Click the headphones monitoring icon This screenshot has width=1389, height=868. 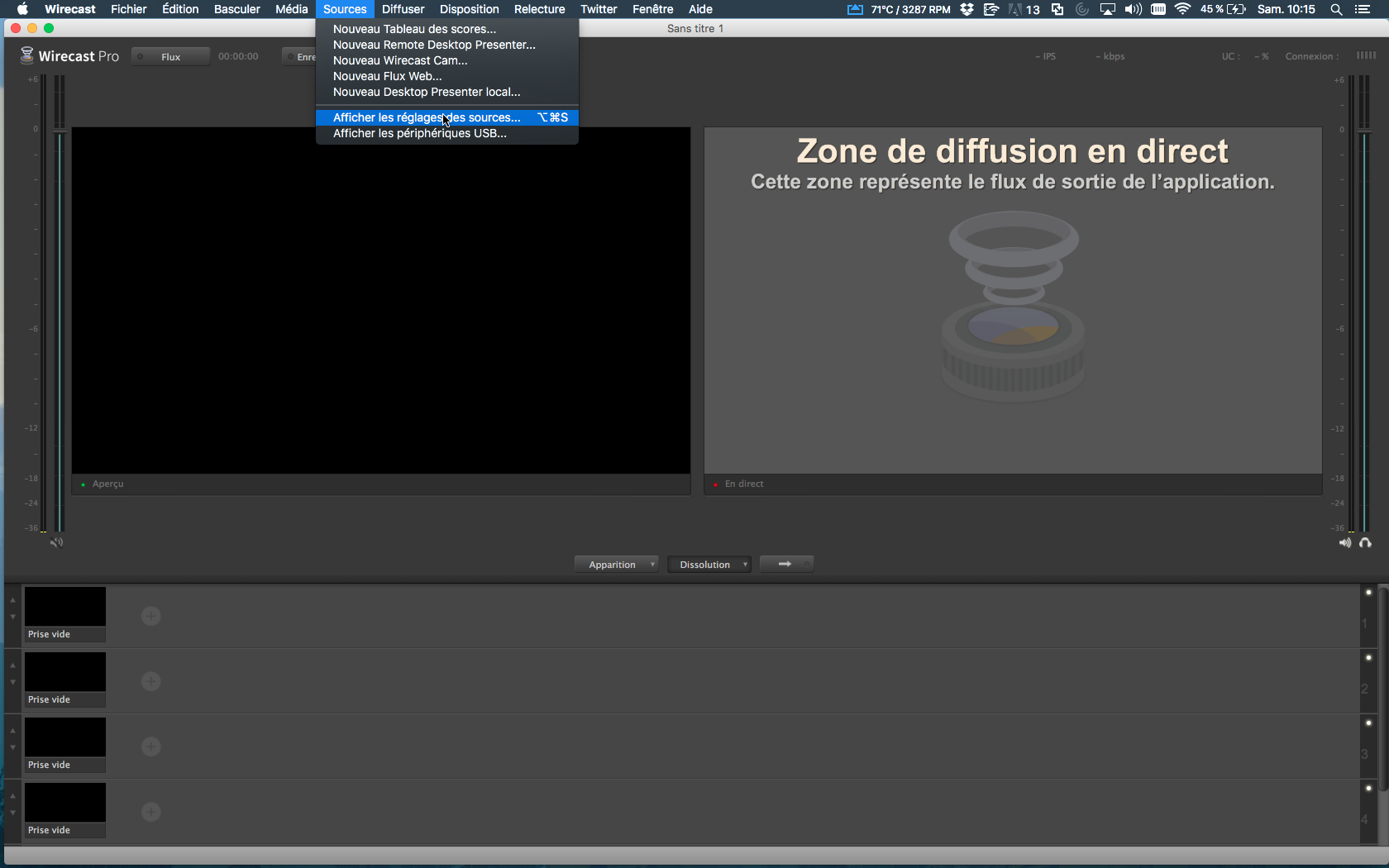coord(1365,542)
